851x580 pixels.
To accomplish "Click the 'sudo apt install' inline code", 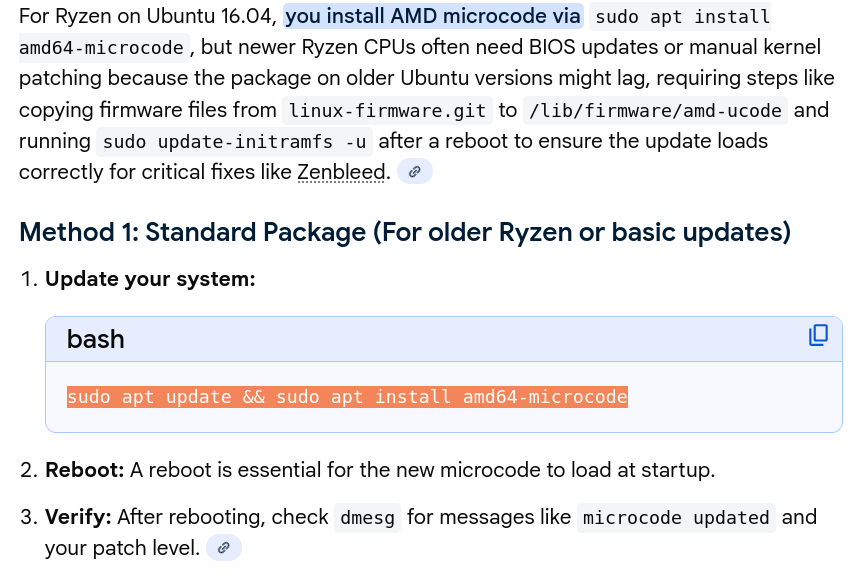I will (682, 18).
